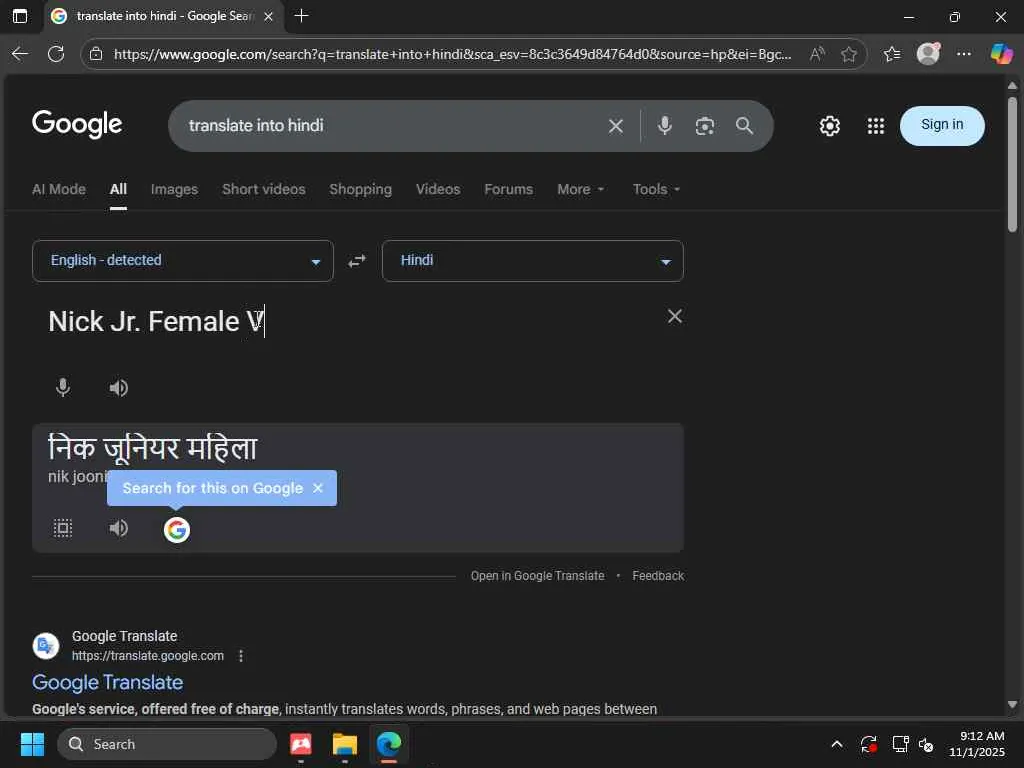
Task: Open Google quick settings gear
Action: (x=829, y=126)
